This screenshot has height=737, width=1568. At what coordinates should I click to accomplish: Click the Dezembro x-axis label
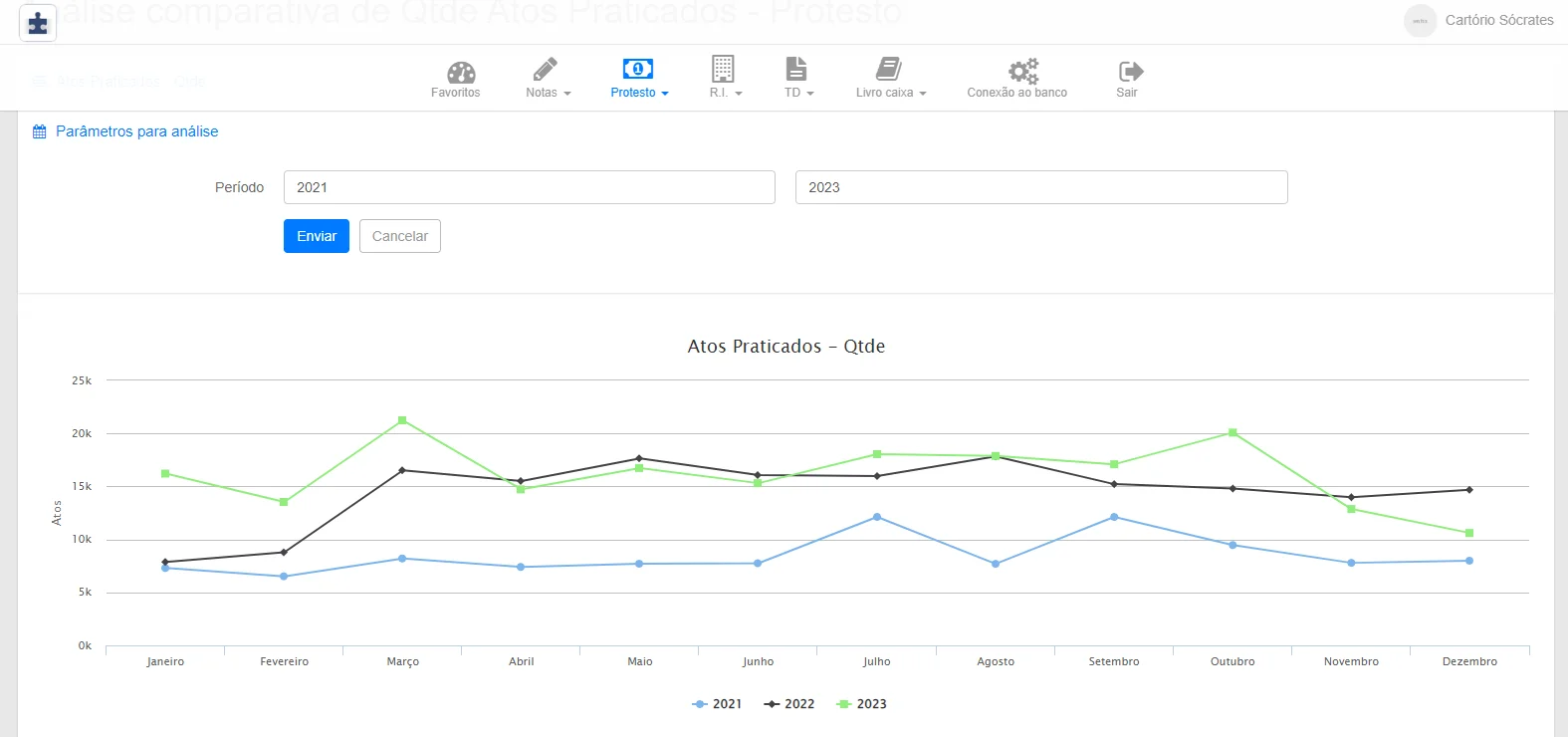click(x=1469, y=661)
